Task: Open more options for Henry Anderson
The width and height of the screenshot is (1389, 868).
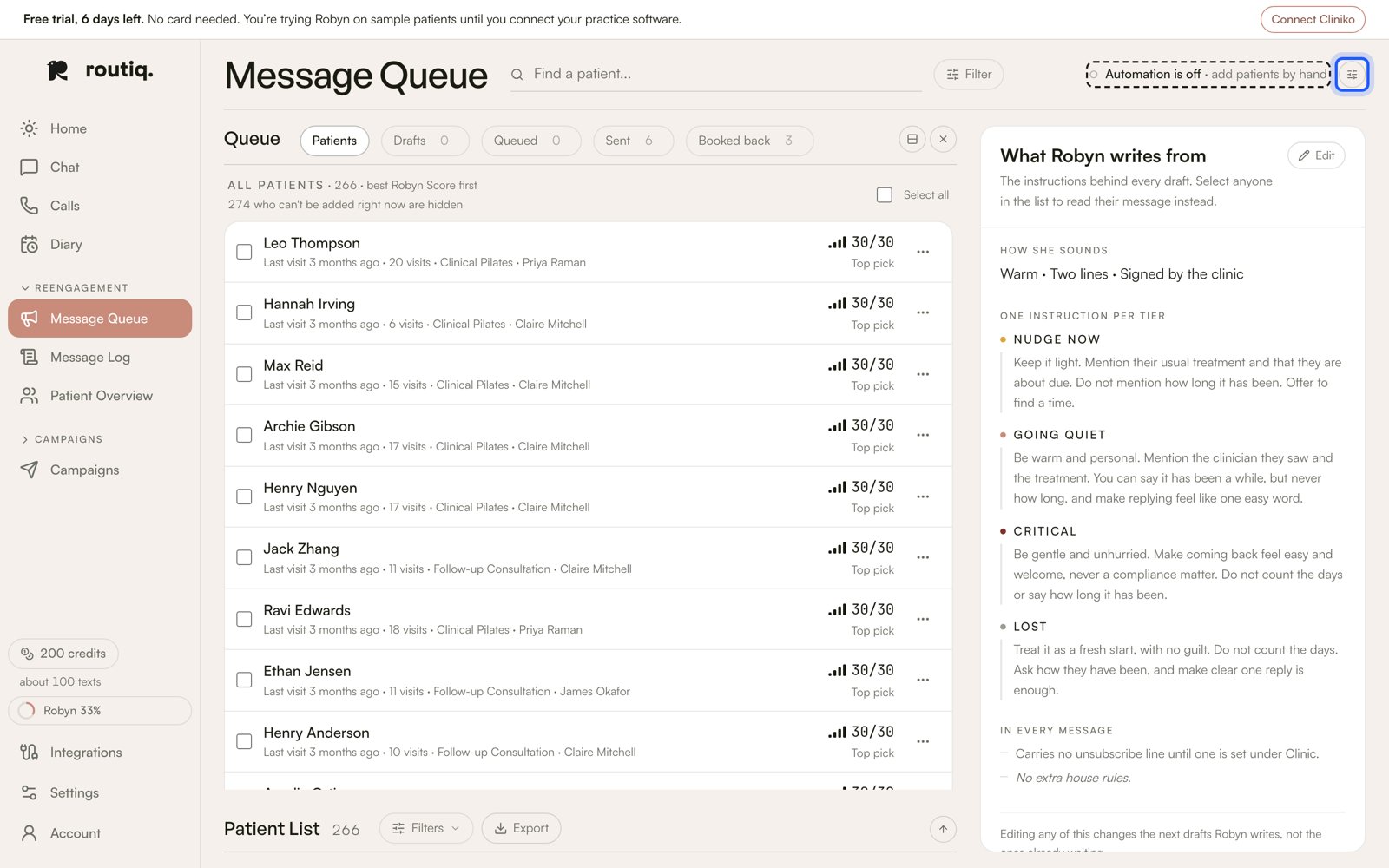Action: point(923,741)
